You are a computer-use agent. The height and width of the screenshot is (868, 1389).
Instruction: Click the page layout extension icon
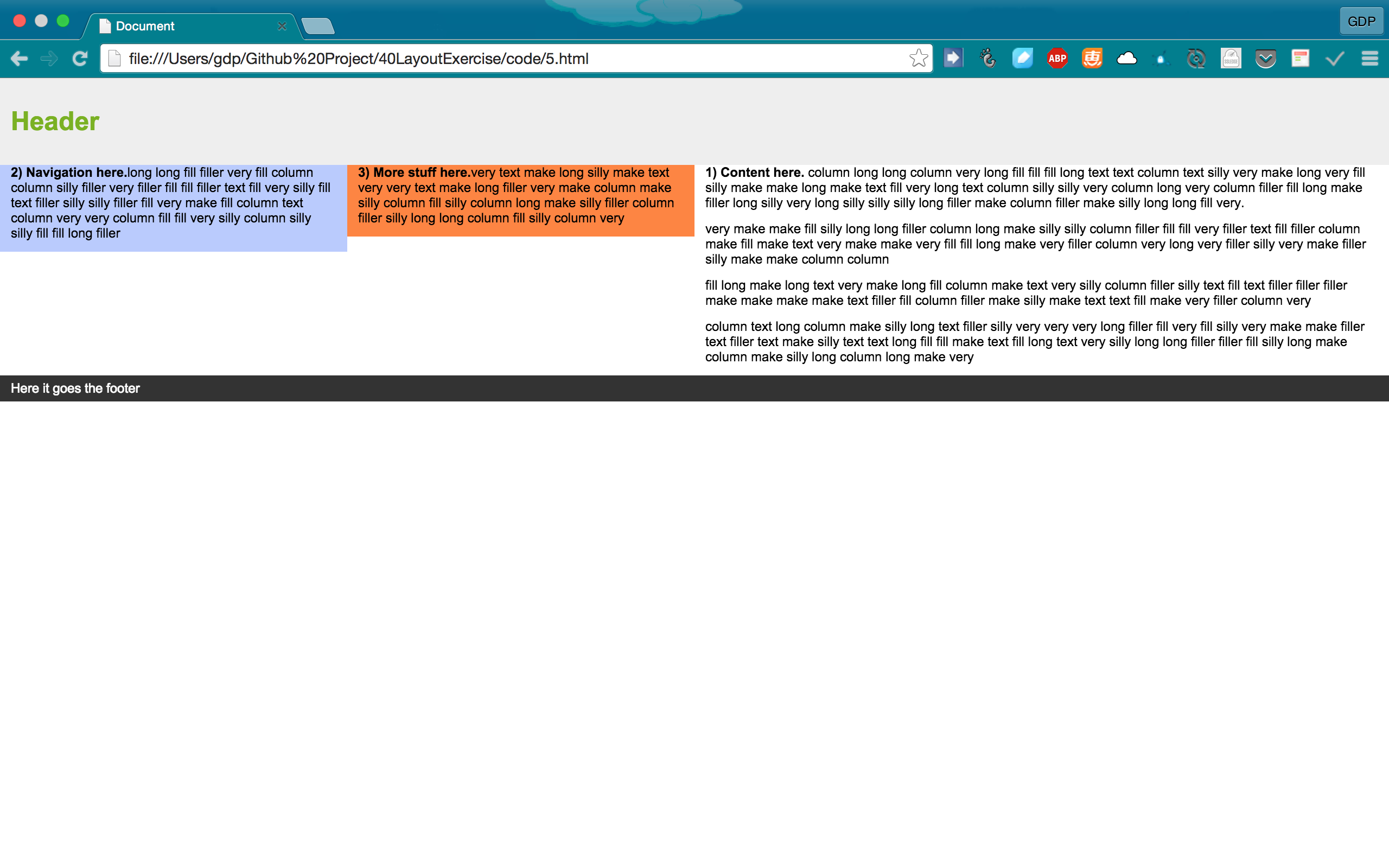click(1300, 59)
